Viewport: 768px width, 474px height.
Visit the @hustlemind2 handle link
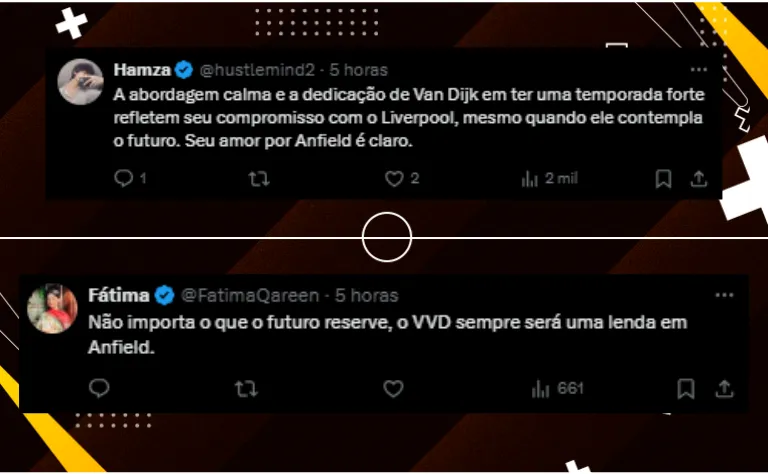pos(257,70)
